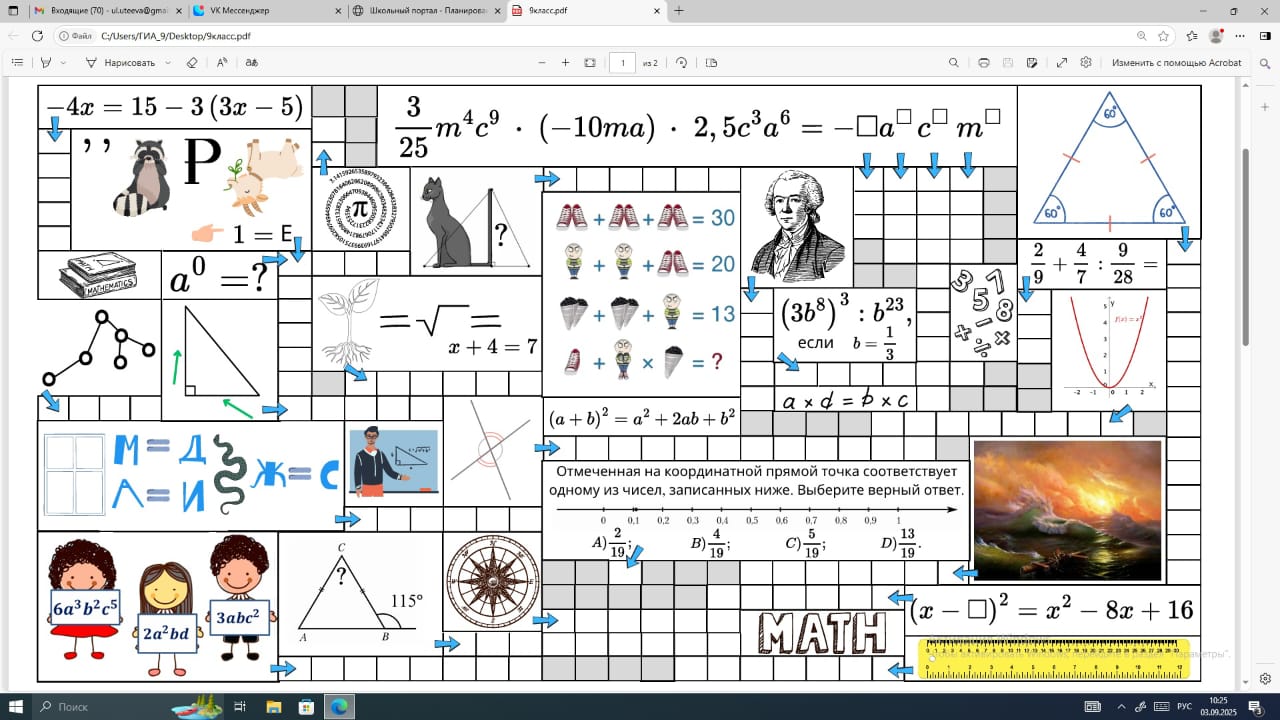Open find in PDF search icon

(954, 62)
